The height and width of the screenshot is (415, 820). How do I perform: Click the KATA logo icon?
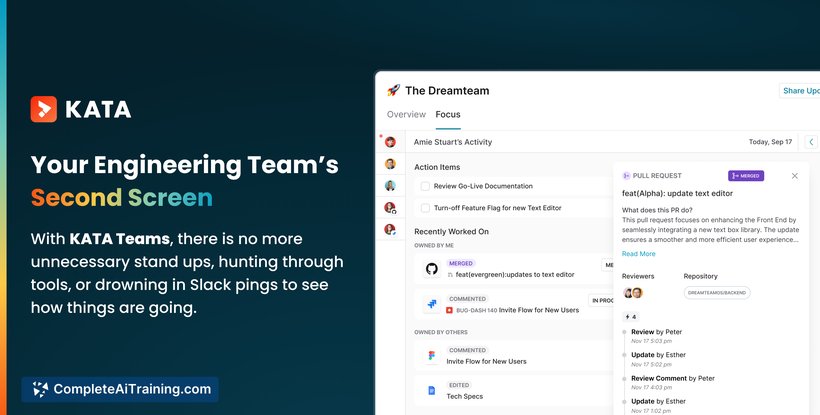(43, 109)
